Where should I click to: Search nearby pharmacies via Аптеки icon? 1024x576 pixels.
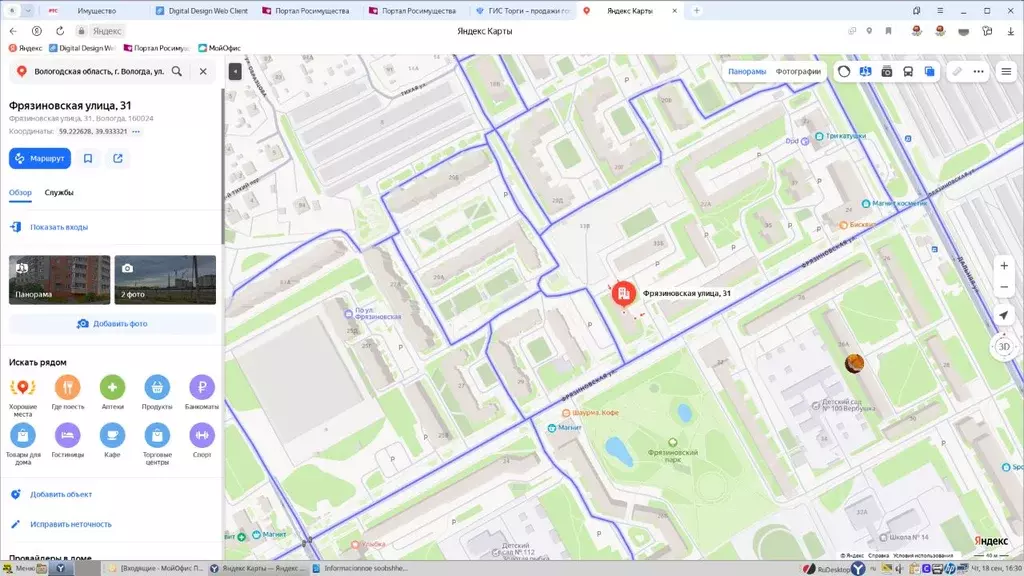coord(112,387)
